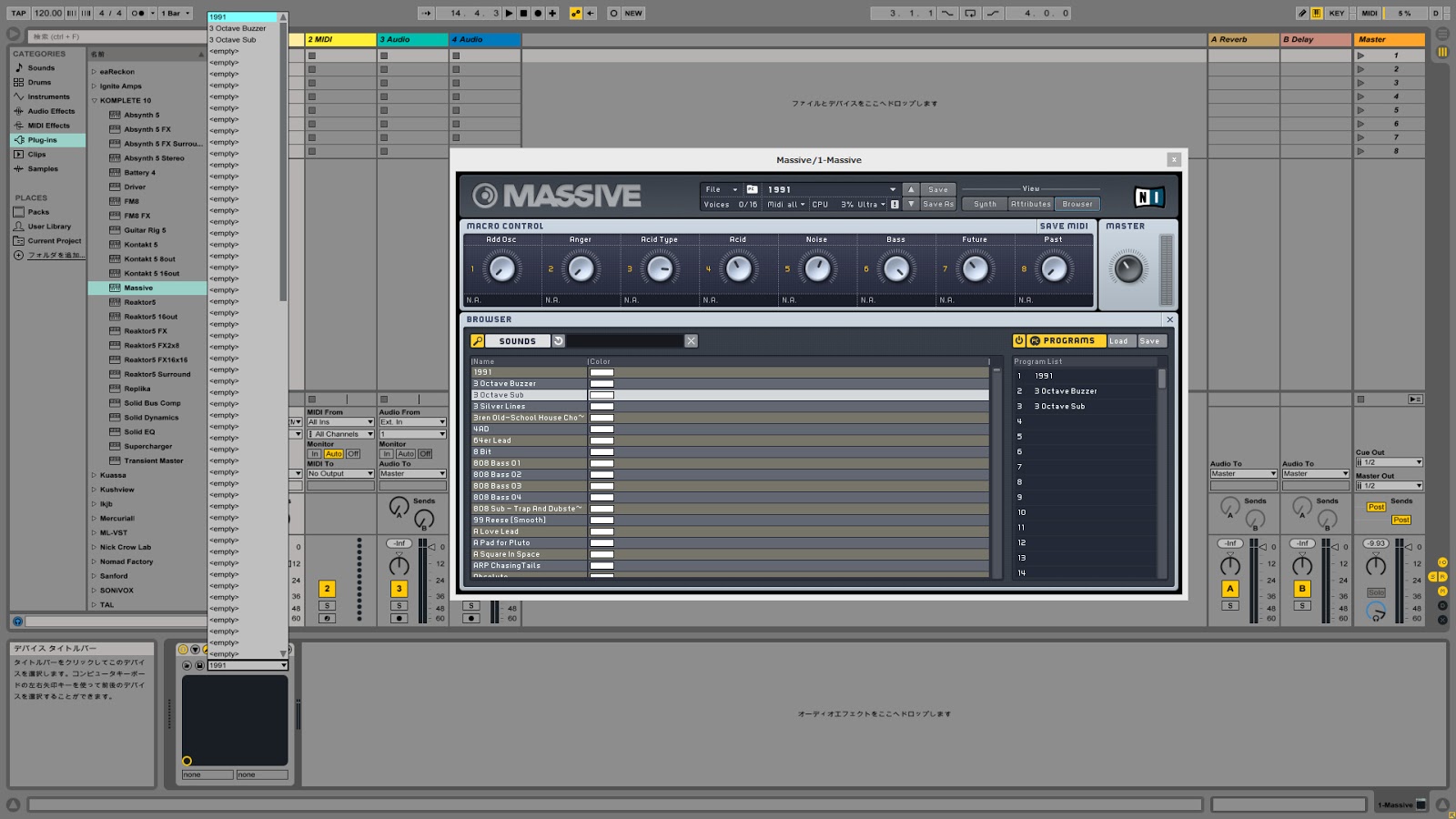Set track 2 Monitor to In
The height and width of the screenshot is (819, 1456).
(x=315, y=454)
